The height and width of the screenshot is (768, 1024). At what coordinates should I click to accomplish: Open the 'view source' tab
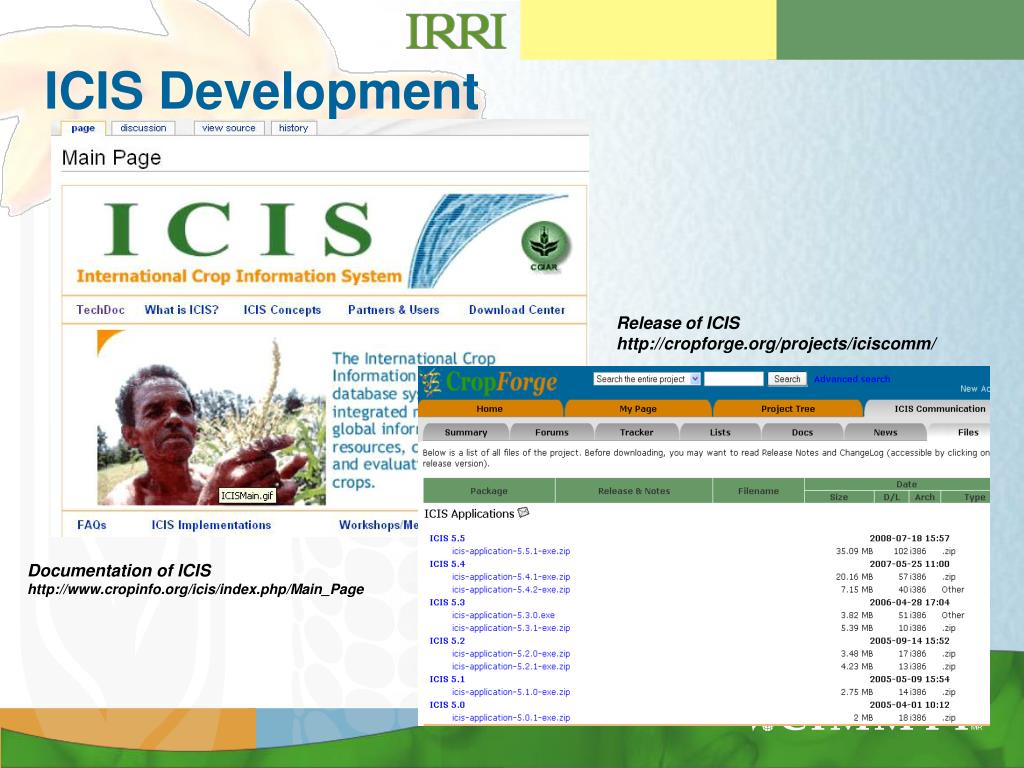click(229, 128)
